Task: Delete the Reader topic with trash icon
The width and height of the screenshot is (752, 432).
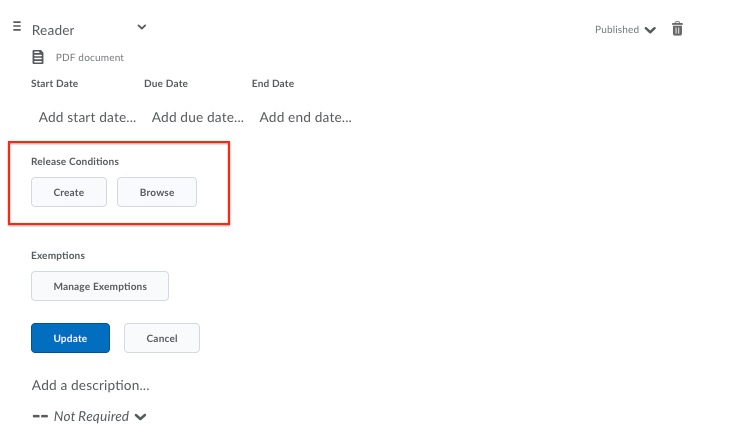Action: coord(677,29)
